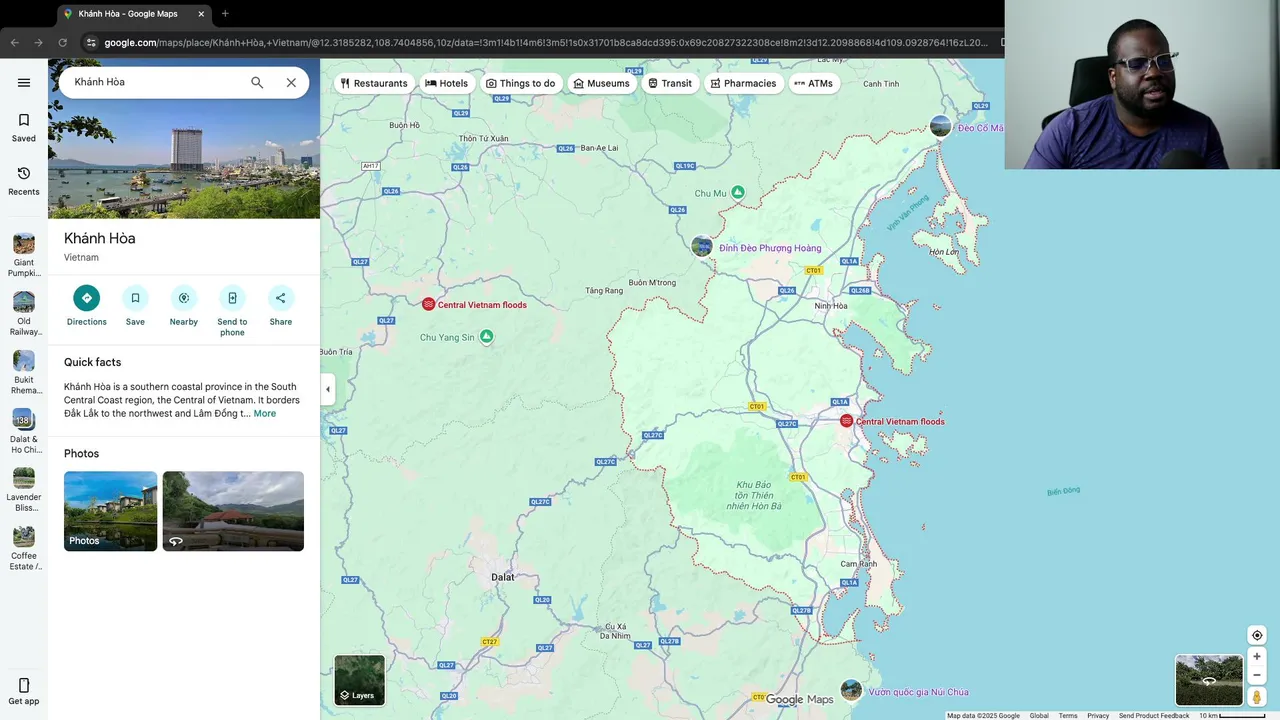Zoom in with plus button
Screen dimensions: 1280x720
pyautogui.click(x=1257, y=657)
